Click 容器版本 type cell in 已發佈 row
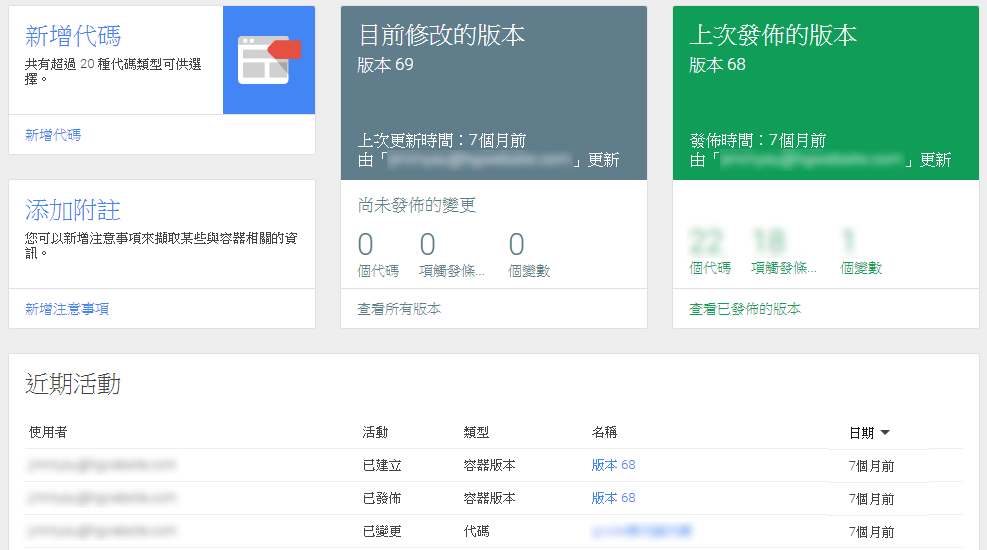Viewport: 987px width, 550px height. 489,498
